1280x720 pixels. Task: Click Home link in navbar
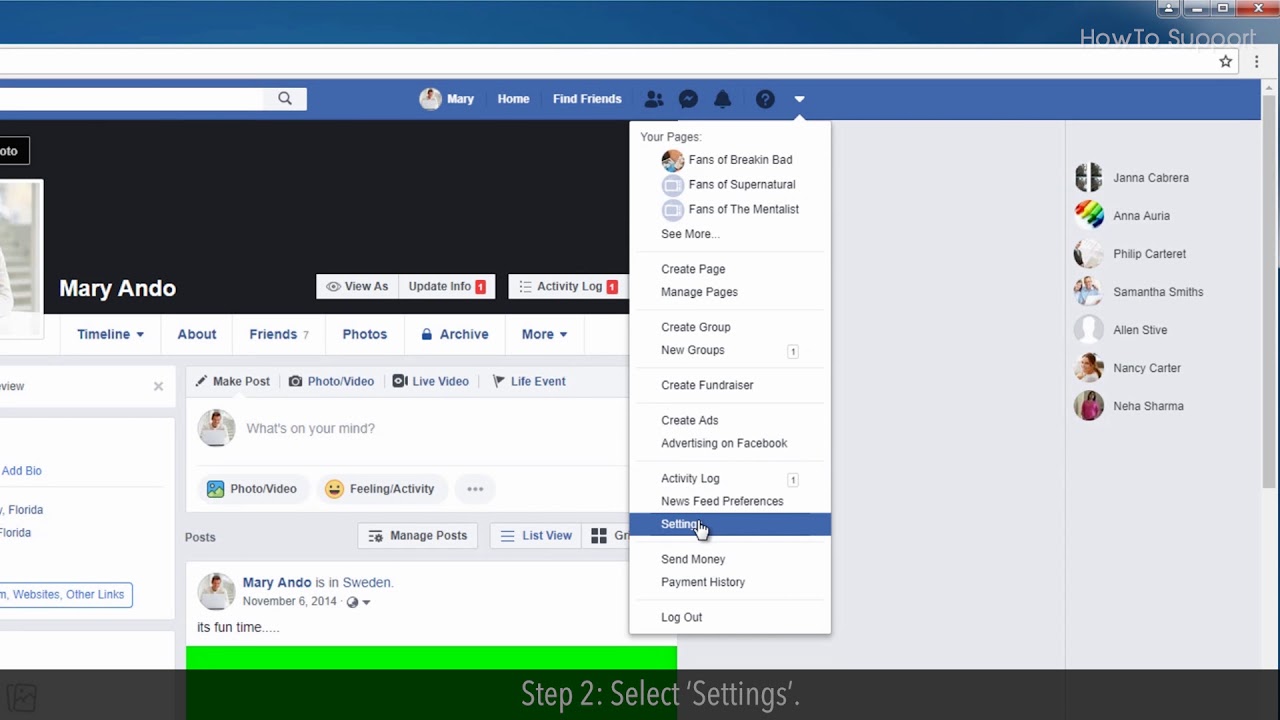513,99
